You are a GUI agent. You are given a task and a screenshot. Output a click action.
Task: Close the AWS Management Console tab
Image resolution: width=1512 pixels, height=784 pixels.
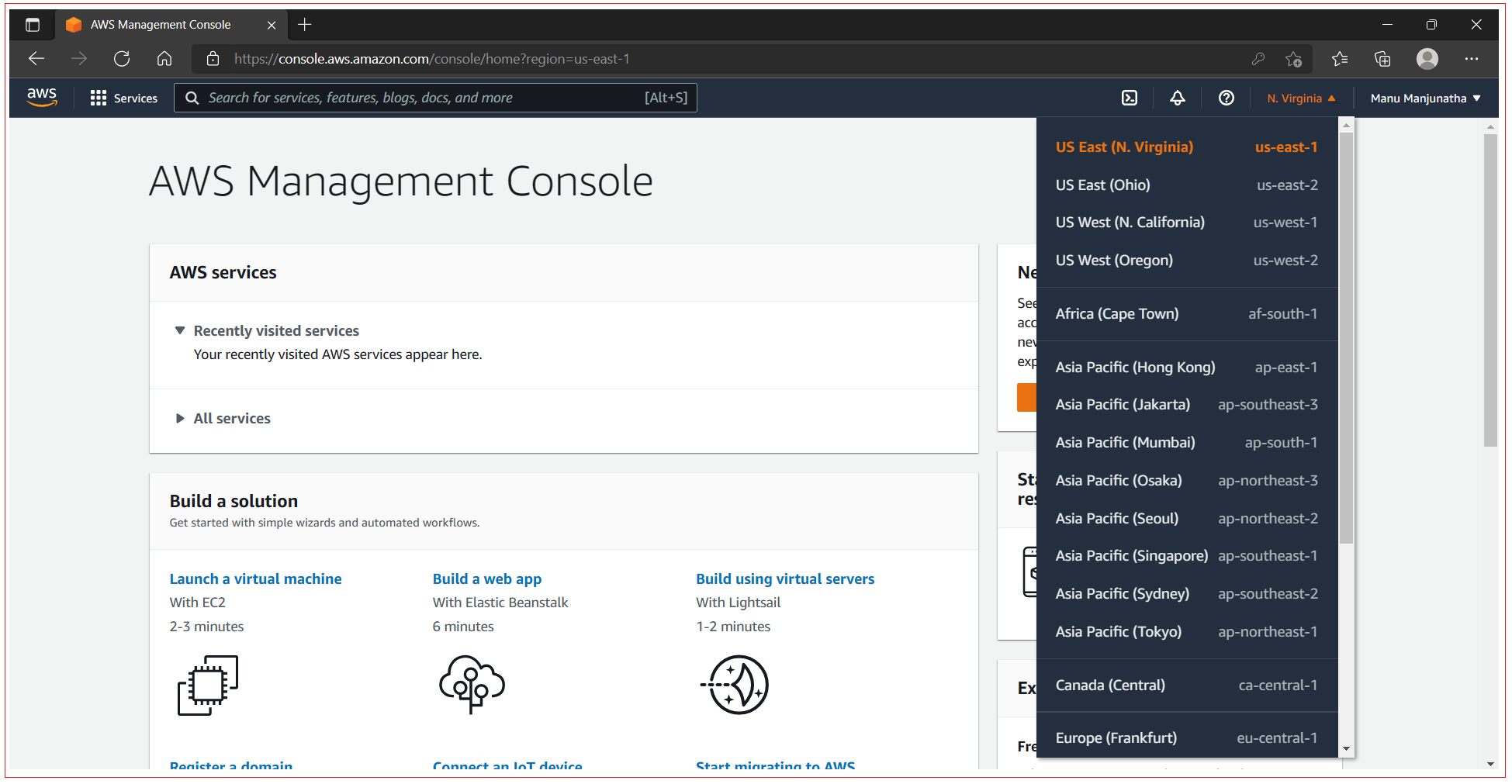tap(272, 25)
